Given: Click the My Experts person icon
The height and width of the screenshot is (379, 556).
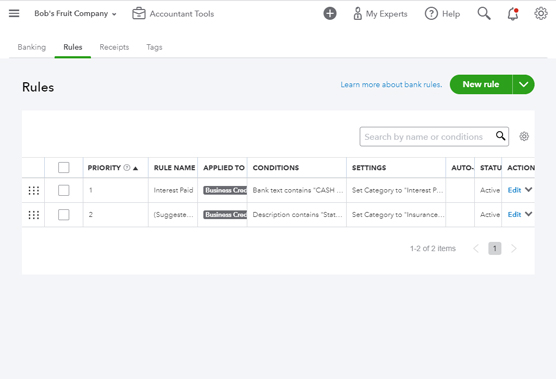Looking at the screenshot, I should click(357, 13).
